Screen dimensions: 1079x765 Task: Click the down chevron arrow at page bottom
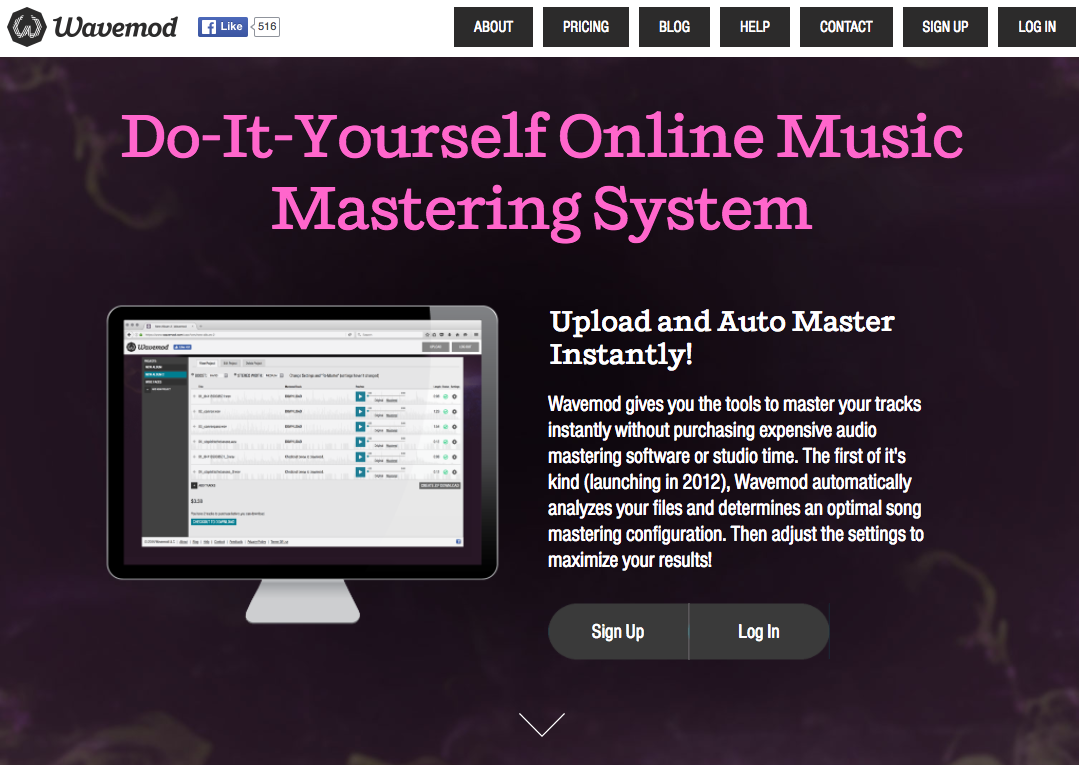[x=542, y=724]
